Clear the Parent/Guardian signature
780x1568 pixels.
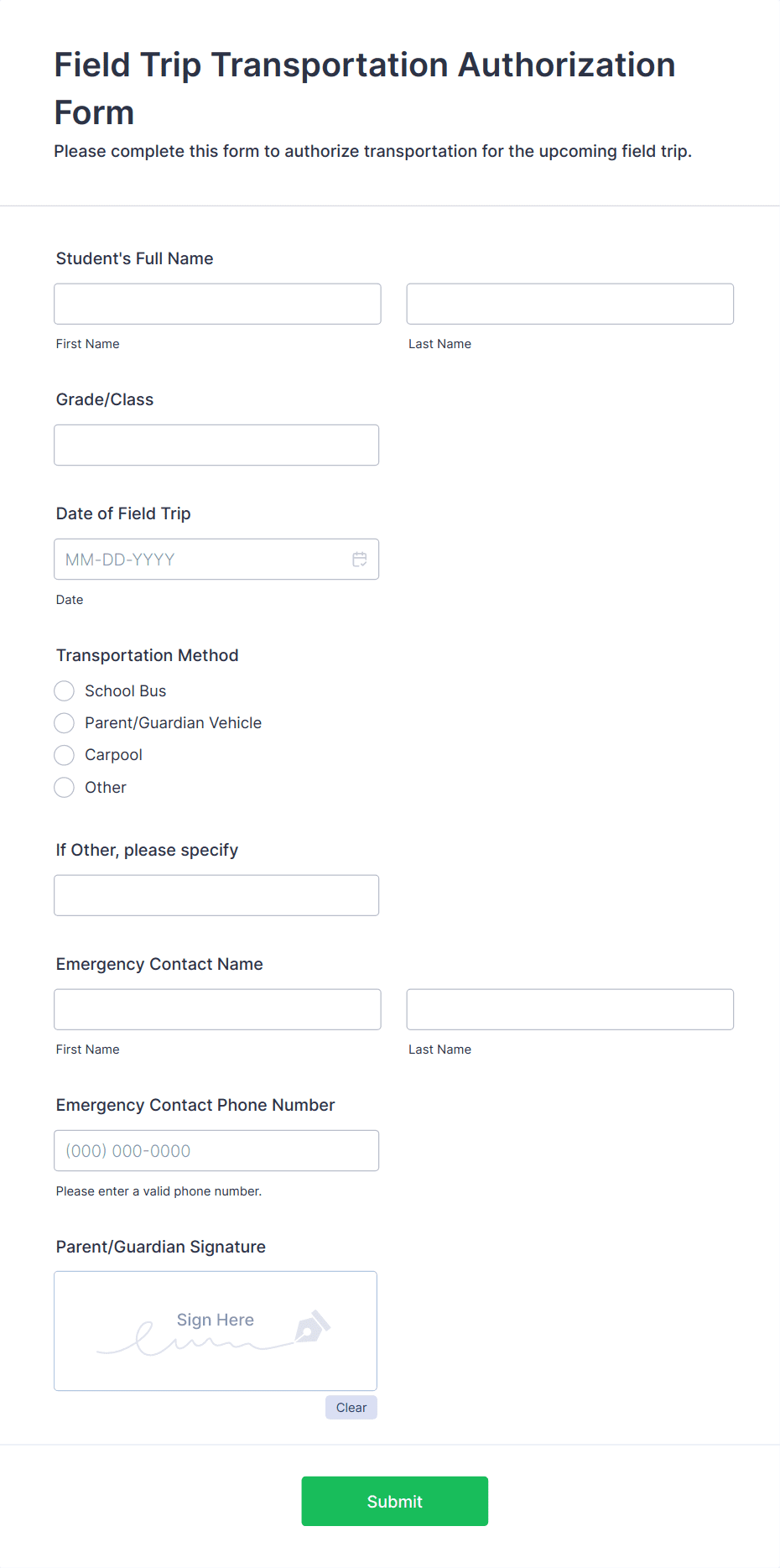[x=351, y=1407]
